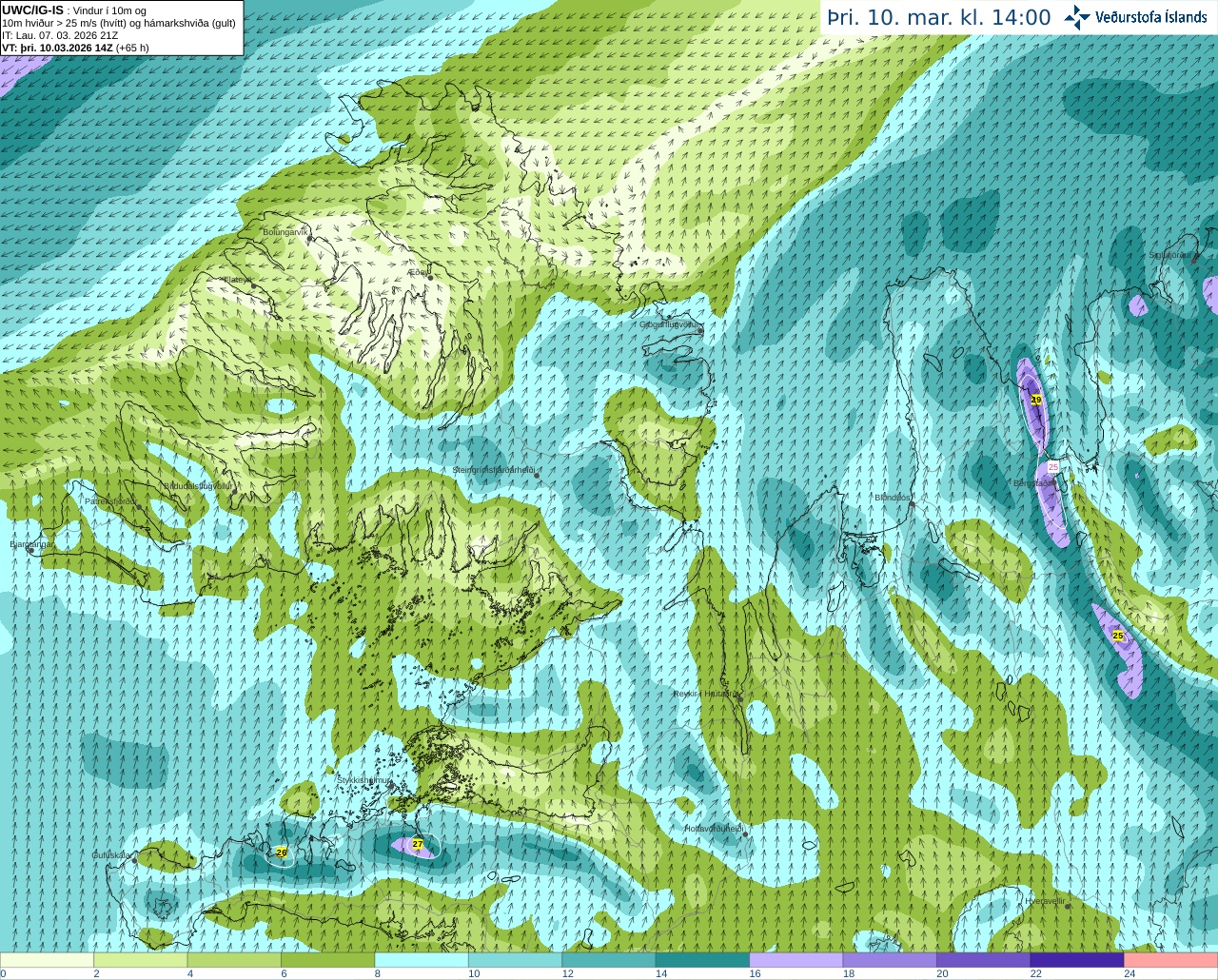This screenshot has height=980, width=1218.
Task: Click the white 25 gust marker near Bergstaðir
Action: (x=1053, y=467)
